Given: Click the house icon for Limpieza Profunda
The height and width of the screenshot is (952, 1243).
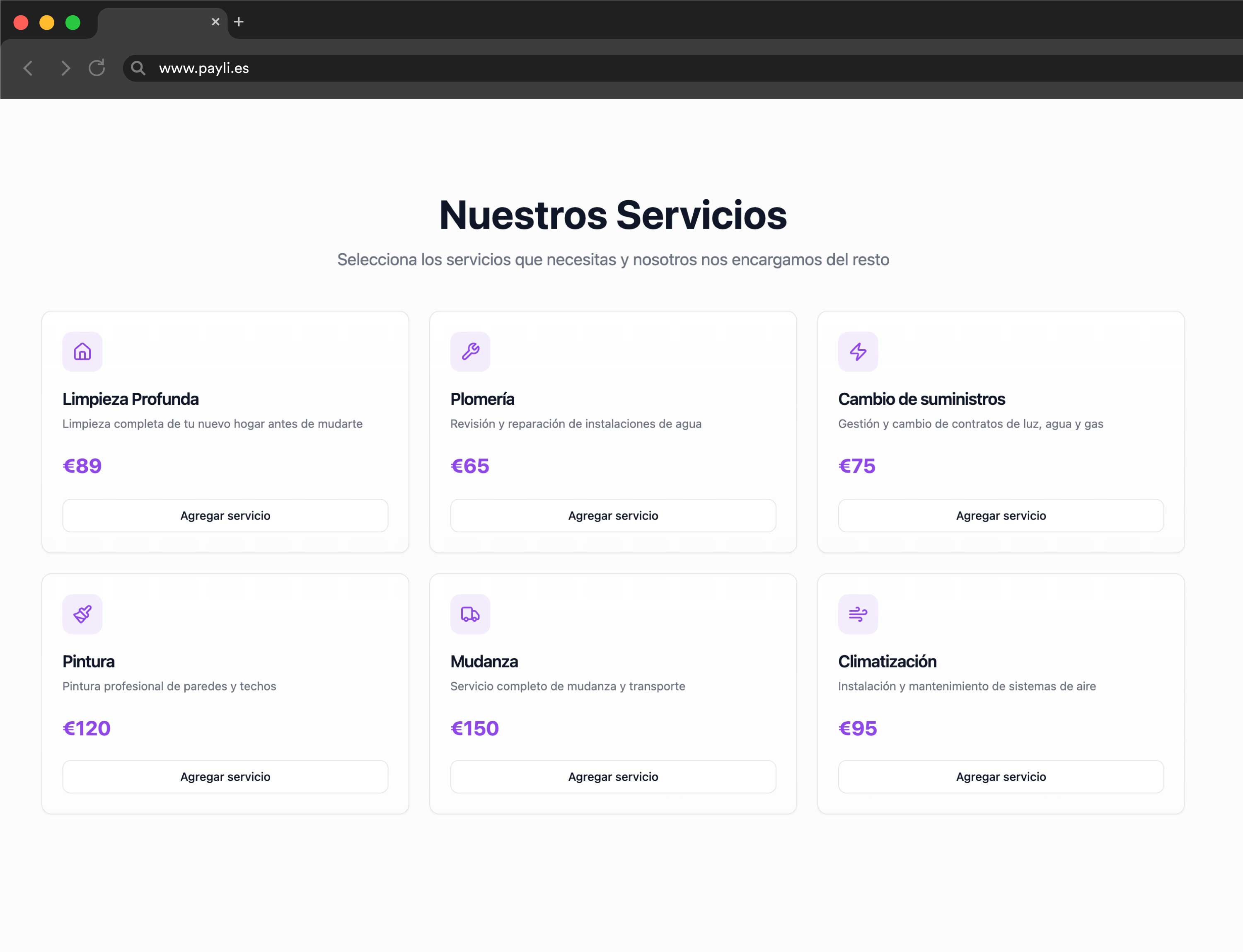Looking at the screenshot, I should pyautogui.click(x=82, y=351).
